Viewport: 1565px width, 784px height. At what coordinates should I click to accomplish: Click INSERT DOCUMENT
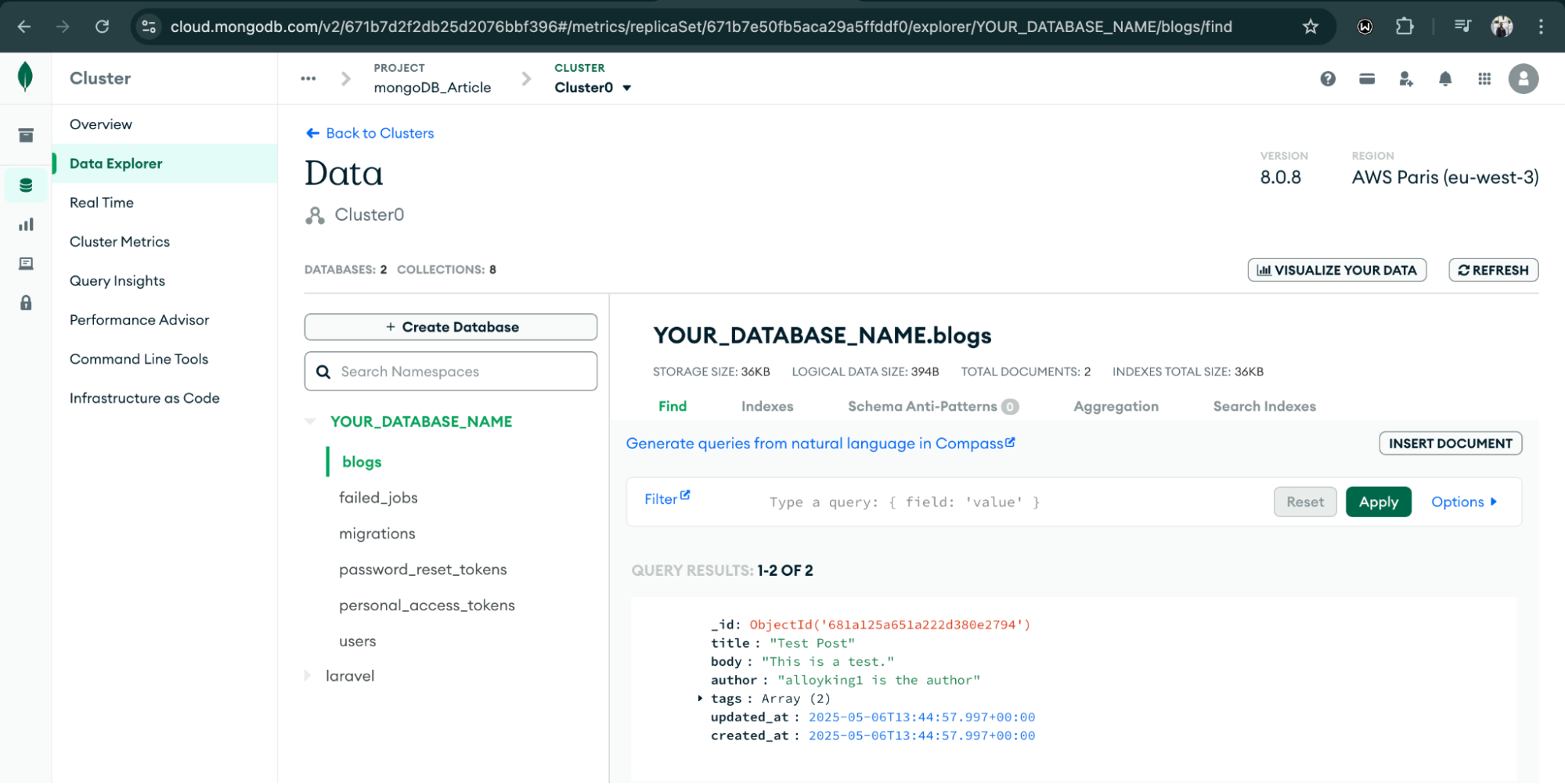tap(1451, 444)
